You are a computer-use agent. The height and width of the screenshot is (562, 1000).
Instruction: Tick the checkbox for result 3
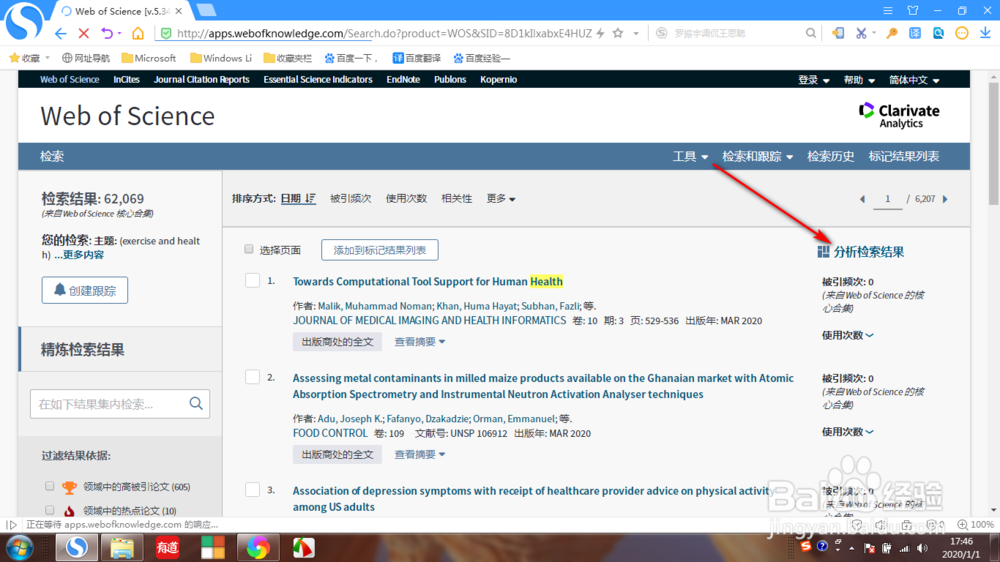(x=253, y=489)
